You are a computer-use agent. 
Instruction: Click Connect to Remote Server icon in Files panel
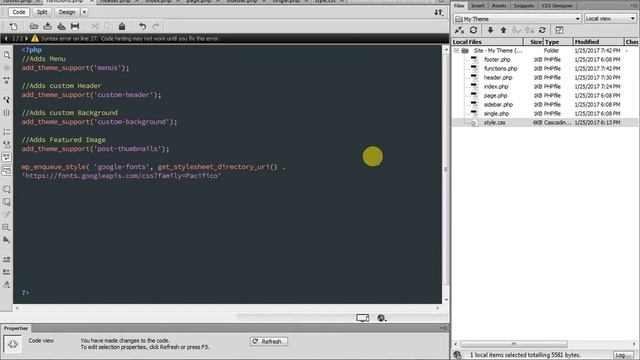click(460, 30)
